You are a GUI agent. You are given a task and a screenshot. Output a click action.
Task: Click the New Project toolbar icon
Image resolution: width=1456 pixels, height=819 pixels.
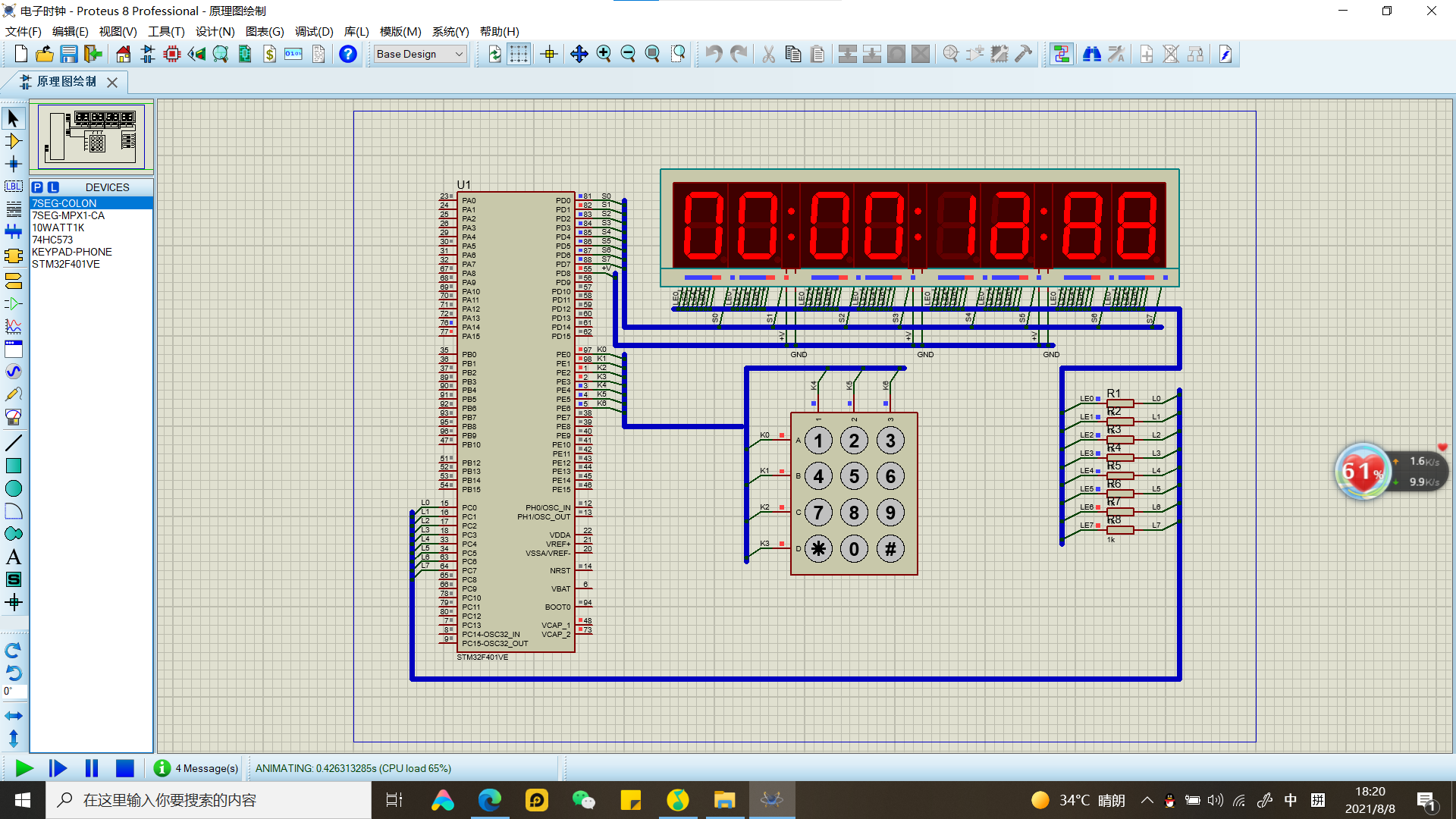pyautogui.click(x=20, y=54)
